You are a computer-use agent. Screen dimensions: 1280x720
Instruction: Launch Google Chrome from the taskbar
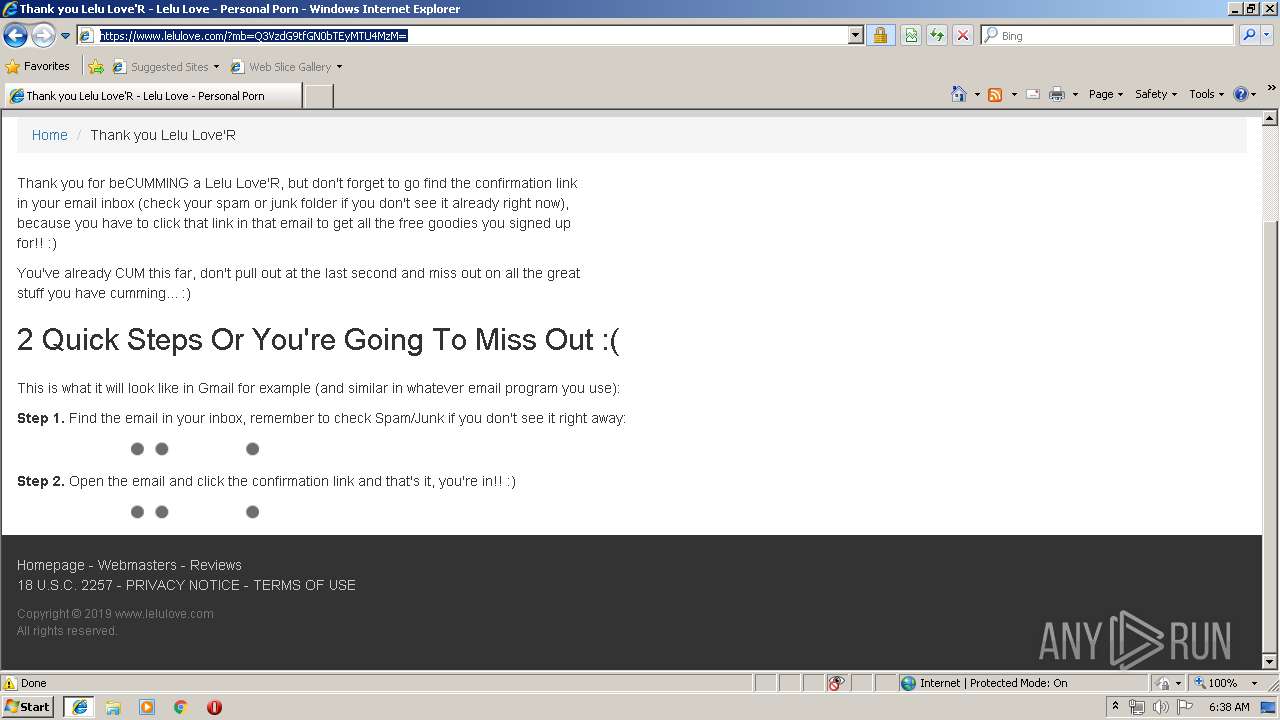(x=181, y=707)
